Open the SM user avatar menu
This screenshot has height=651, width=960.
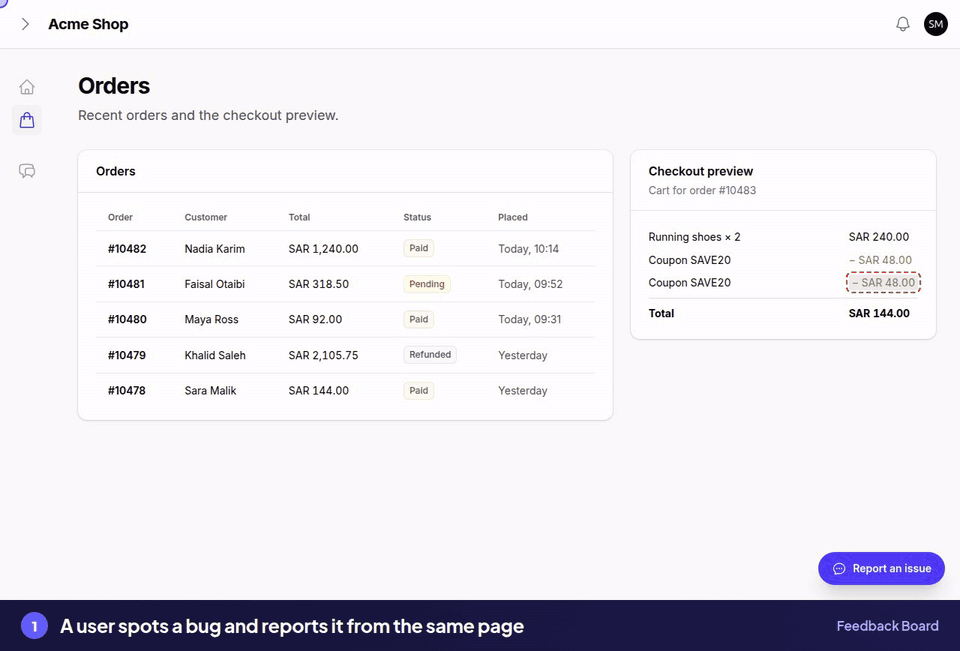936,24
